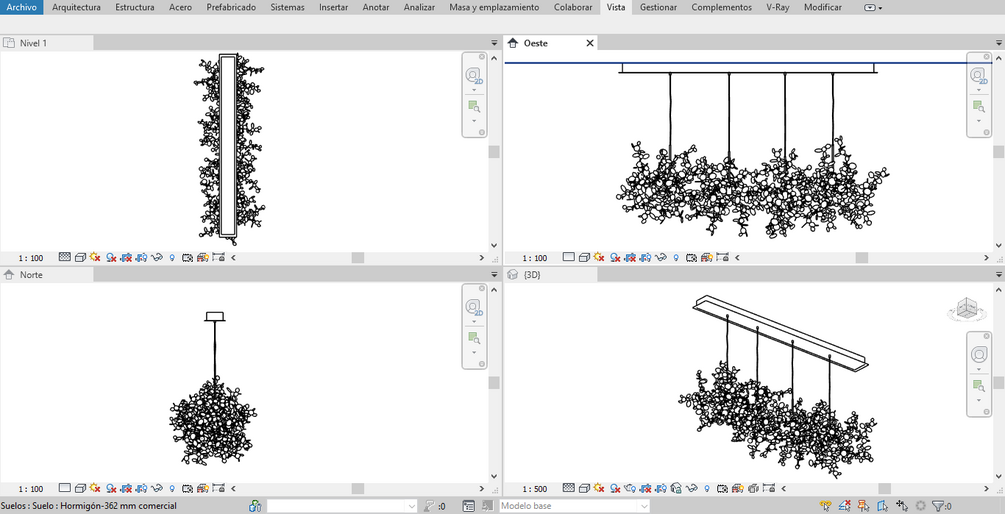Change the 1 : 500 scale in 3D view
Viewport: 1005px width, 514px height.
(535, 488)
